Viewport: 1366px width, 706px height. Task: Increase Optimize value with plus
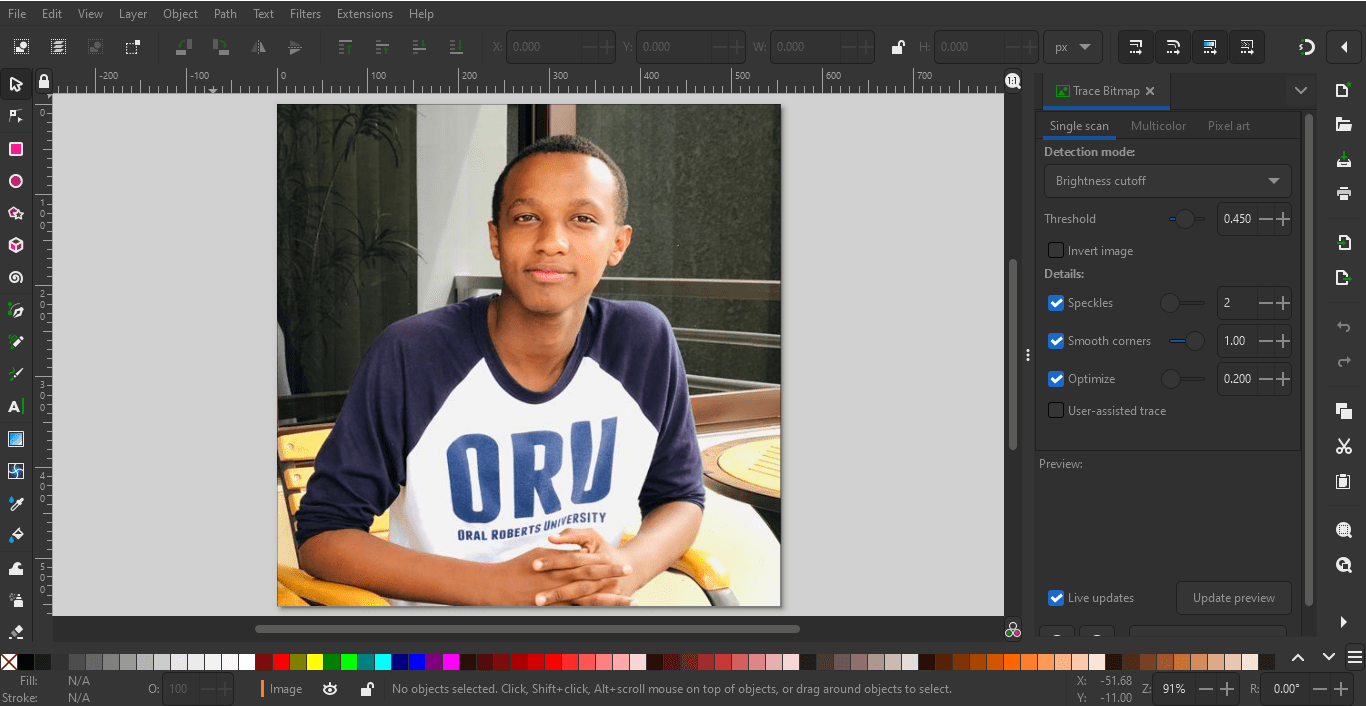pyautogui.click(x=1283, y=379)
